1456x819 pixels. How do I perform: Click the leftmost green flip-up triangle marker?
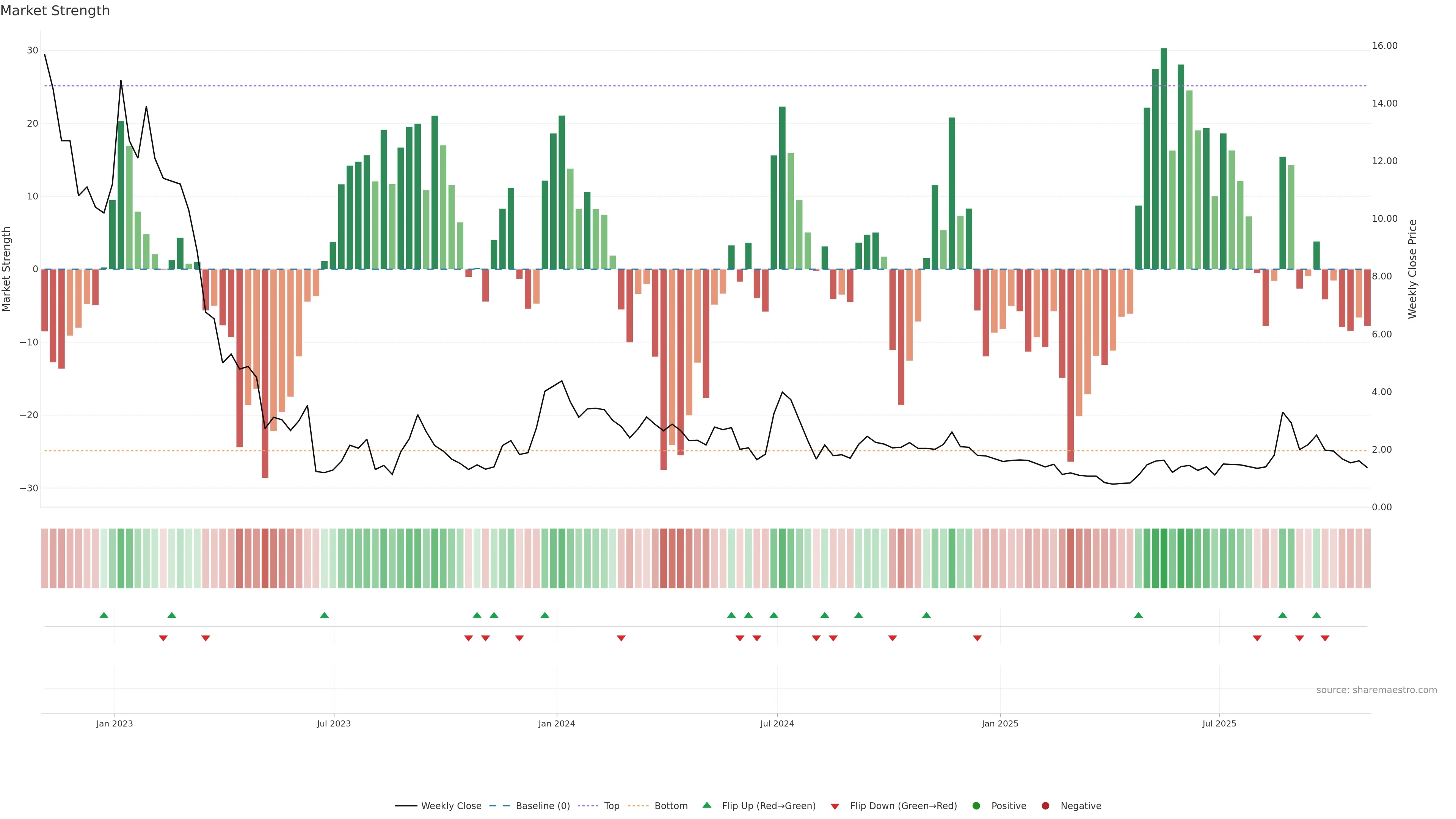(x=104, y=615)
